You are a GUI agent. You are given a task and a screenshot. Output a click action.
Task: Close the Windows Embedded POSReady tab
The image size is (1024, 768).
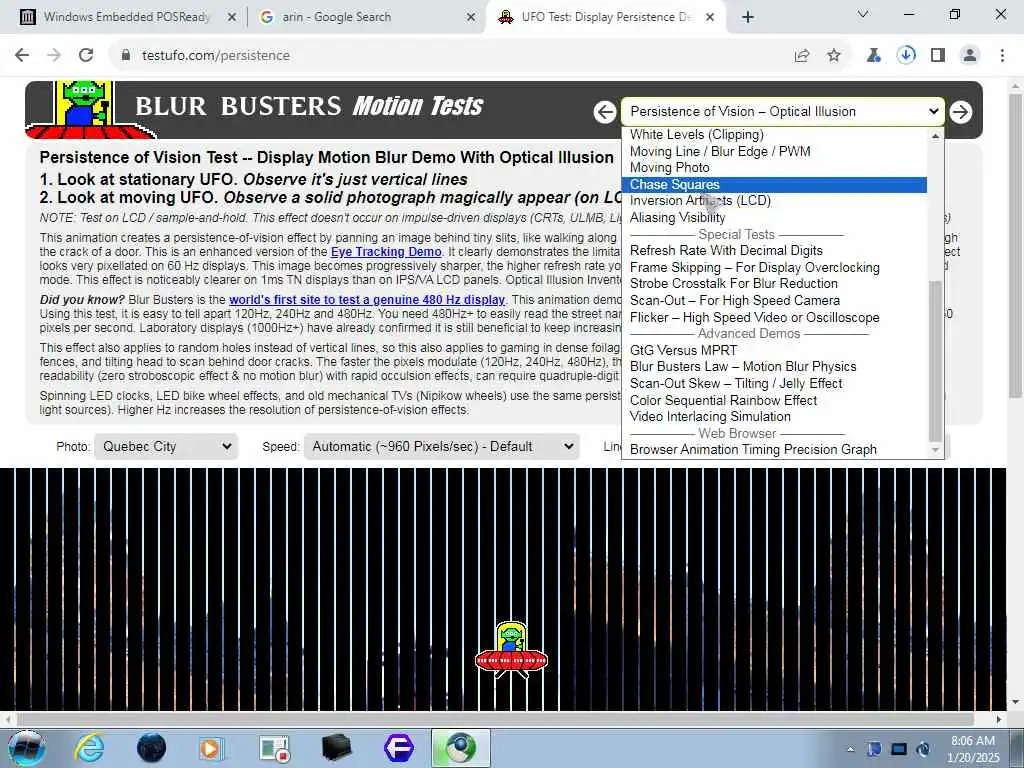point(231,18)
